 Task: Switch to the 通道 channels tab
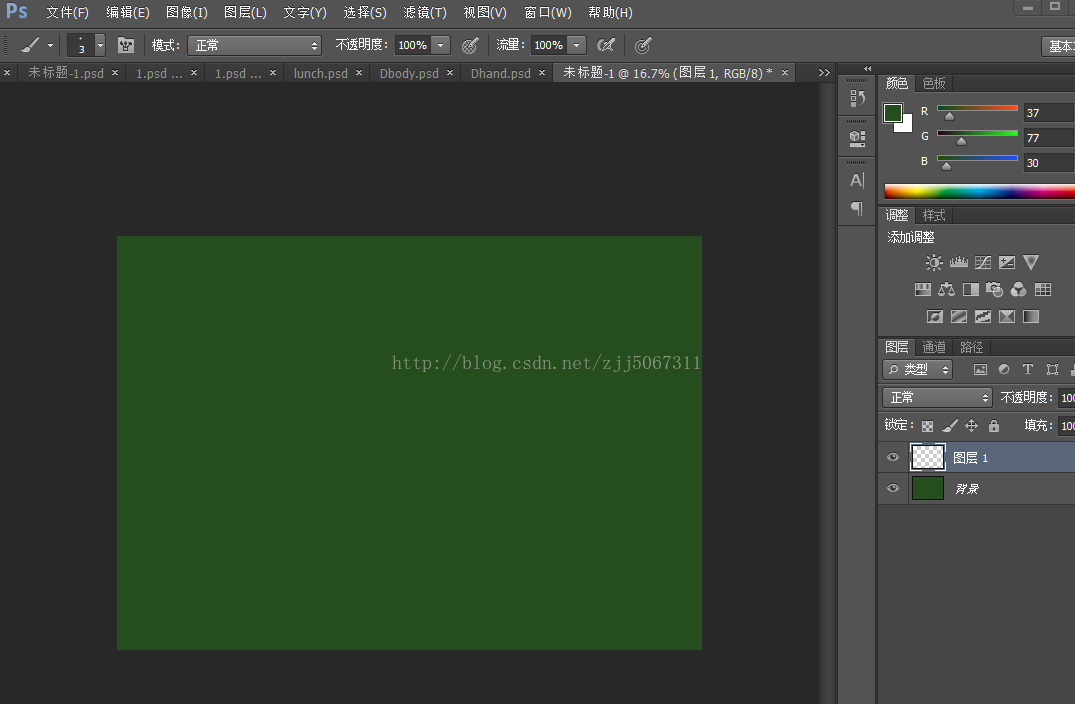[934, 347]
